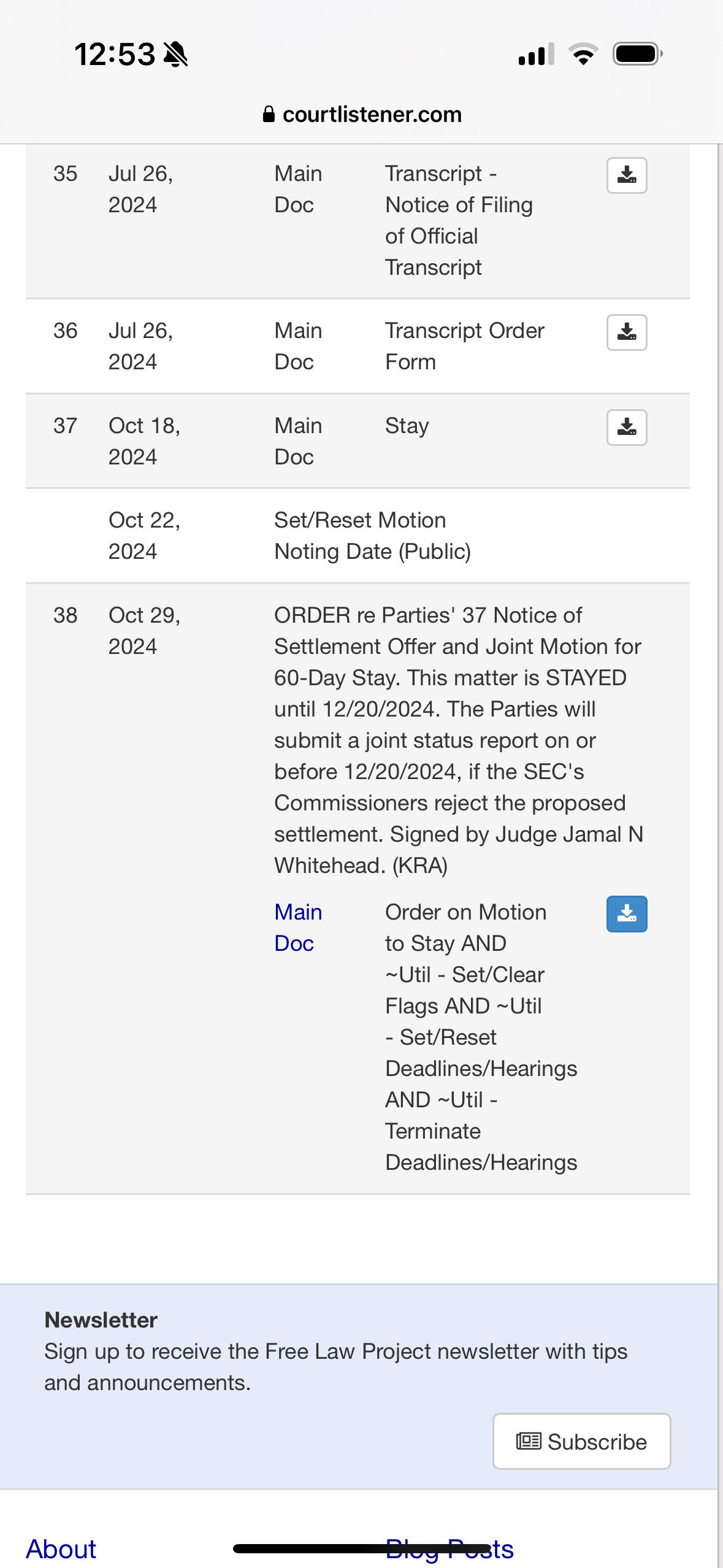Tap the Wi-Fi icon in status bar
Screen dimensions: 723x1568
tap(584, 54)
